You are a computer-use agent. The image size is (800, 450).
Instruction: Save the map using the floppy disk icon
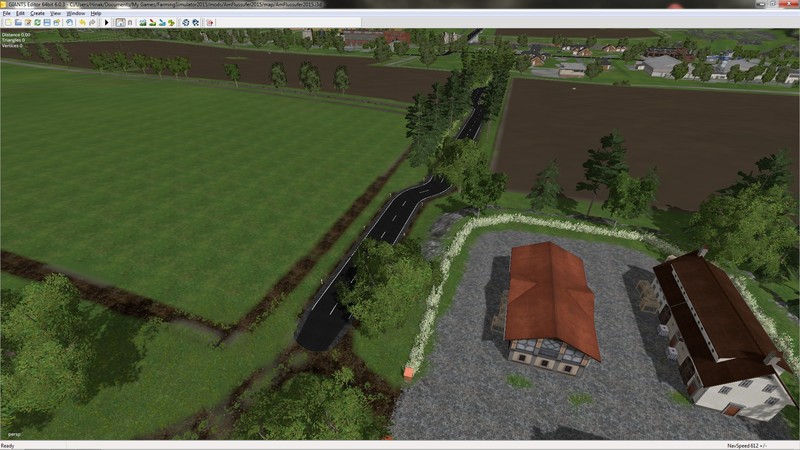tap(47, 22)
